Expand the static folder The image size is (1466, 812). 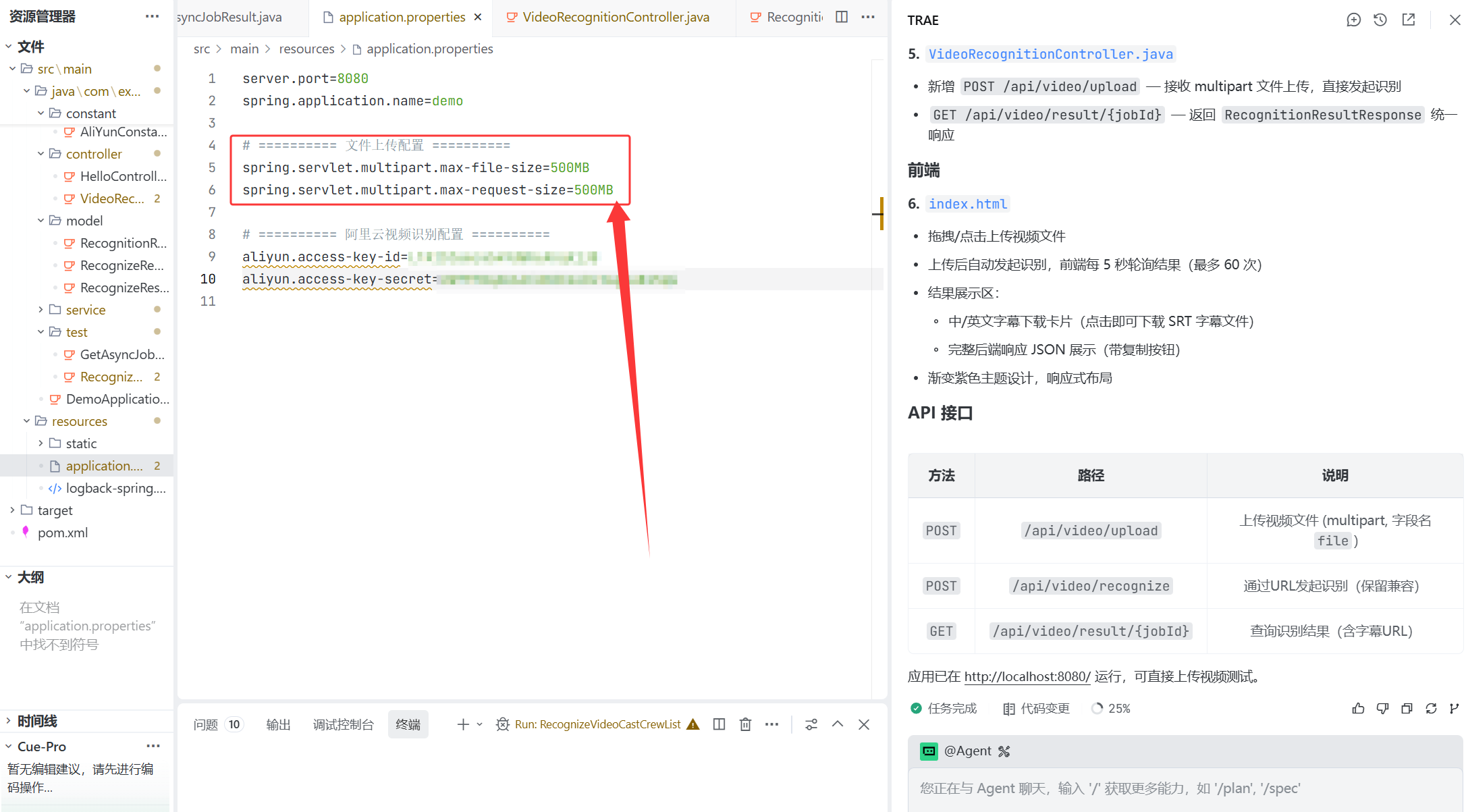pos(40,443)
